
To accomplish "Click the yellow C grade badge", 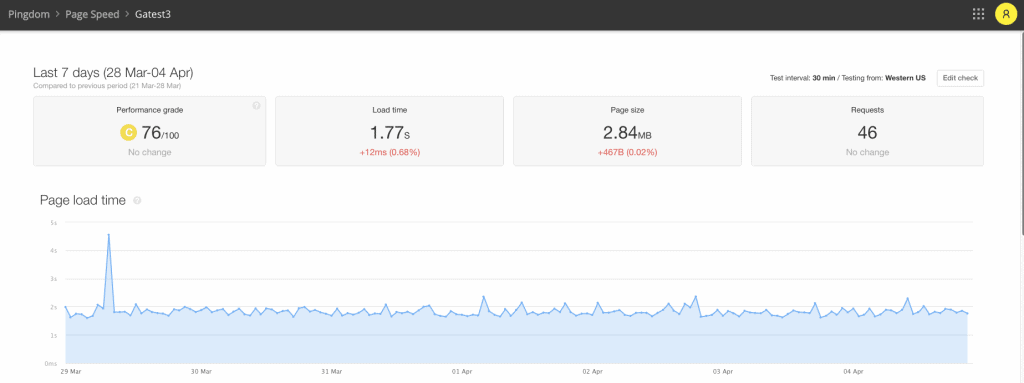I will pyautogui.click(x=128, y=133).
